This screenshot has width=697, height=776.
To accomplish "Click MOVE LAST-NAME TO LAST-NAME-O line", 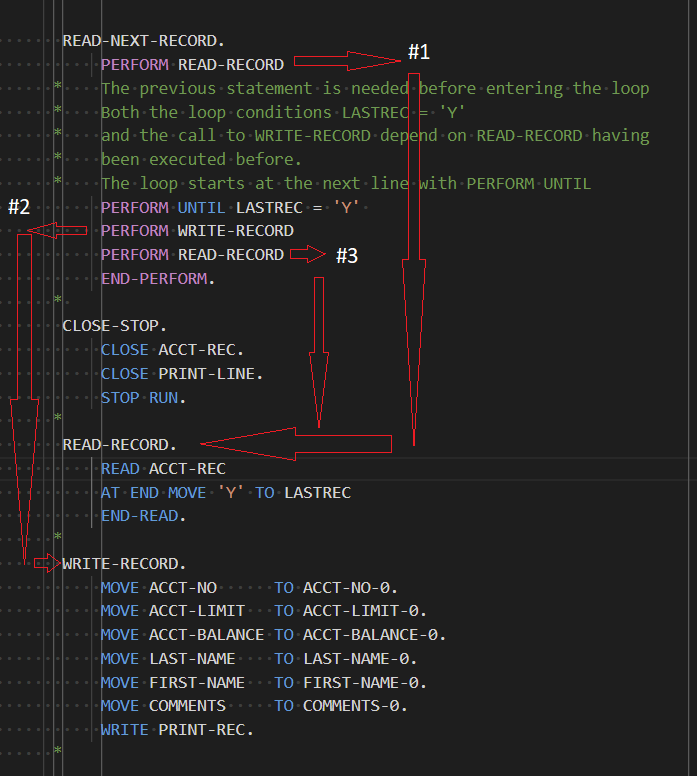I will (x=259, y=659).
